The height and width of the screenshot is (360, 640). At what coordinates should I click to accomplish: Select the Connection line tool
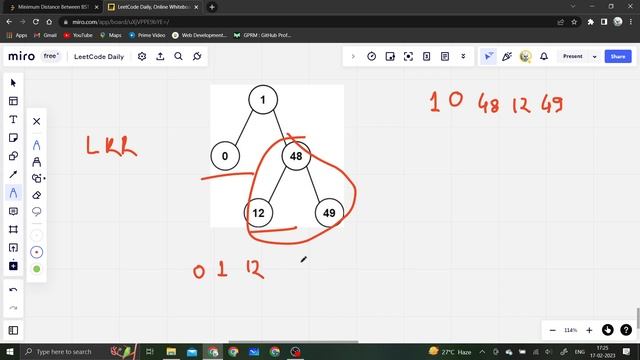pyautogui.click(x=13, y=174)
